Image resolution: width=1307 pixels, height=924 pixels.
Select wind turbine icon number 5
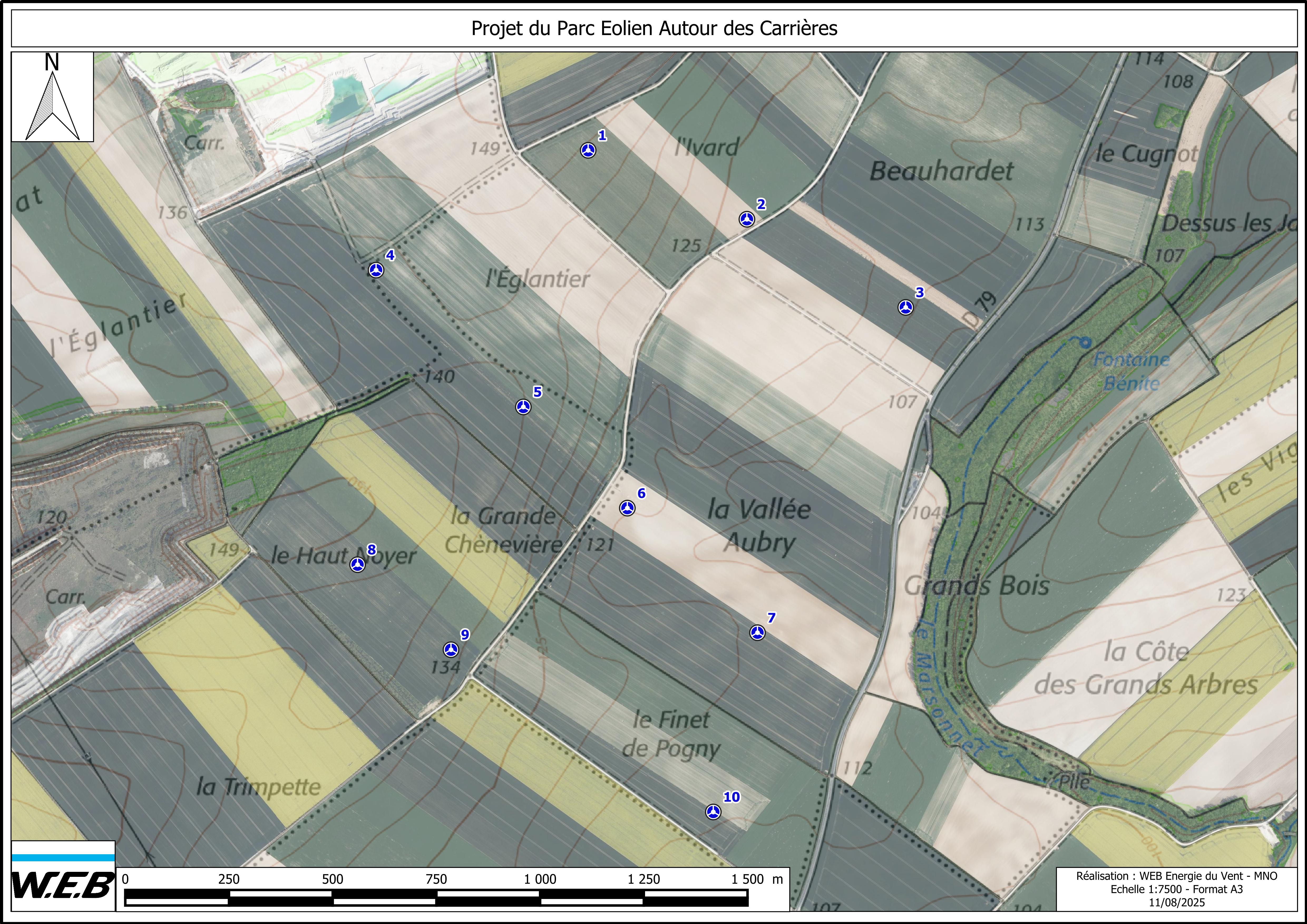pos(523,407)
